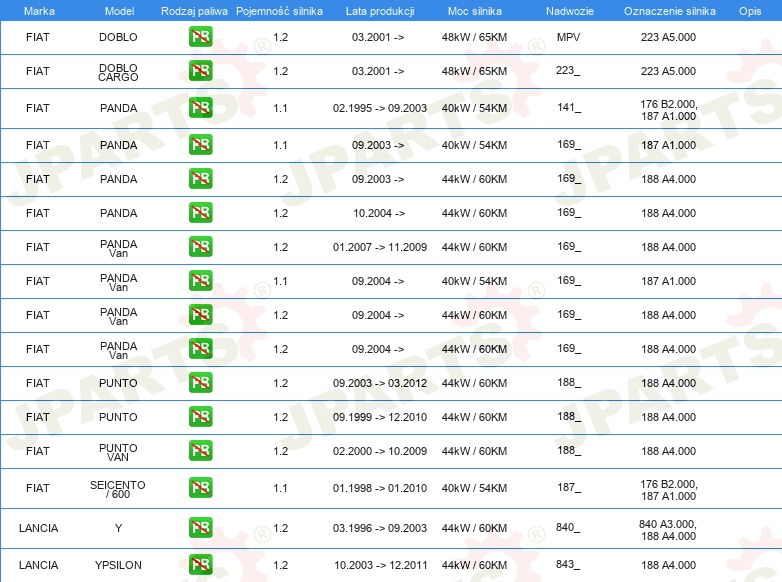The image size is (782, 582).
Task: Click the 840 A3.000, 188 A4.000 engine code
Action: coord(668,530)
